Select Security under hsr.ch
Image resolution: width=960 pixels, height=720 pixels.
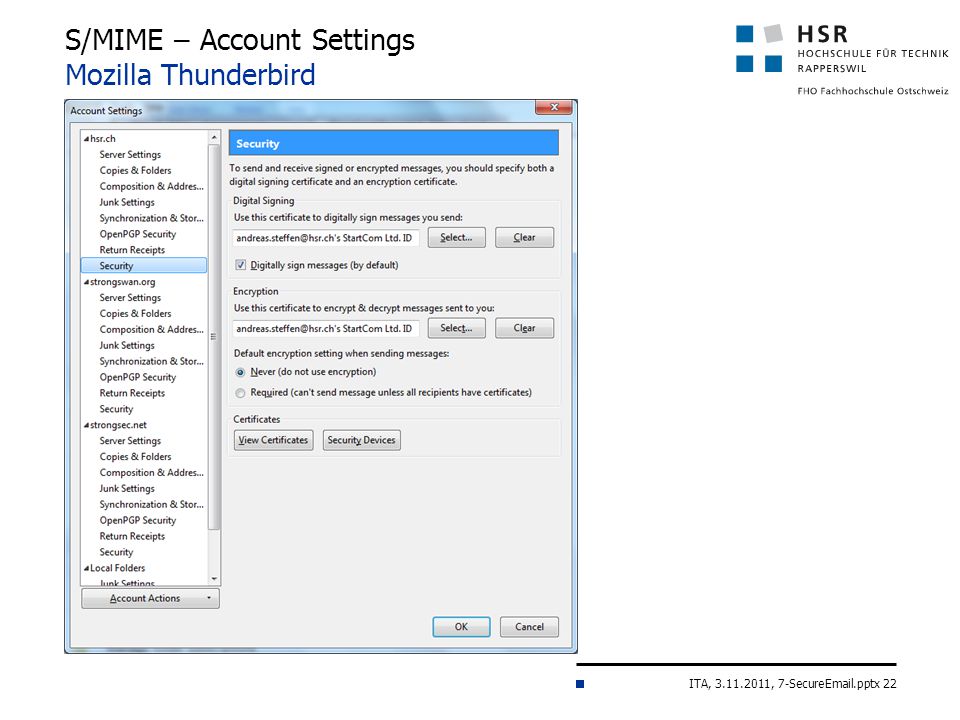coord(144,266)
